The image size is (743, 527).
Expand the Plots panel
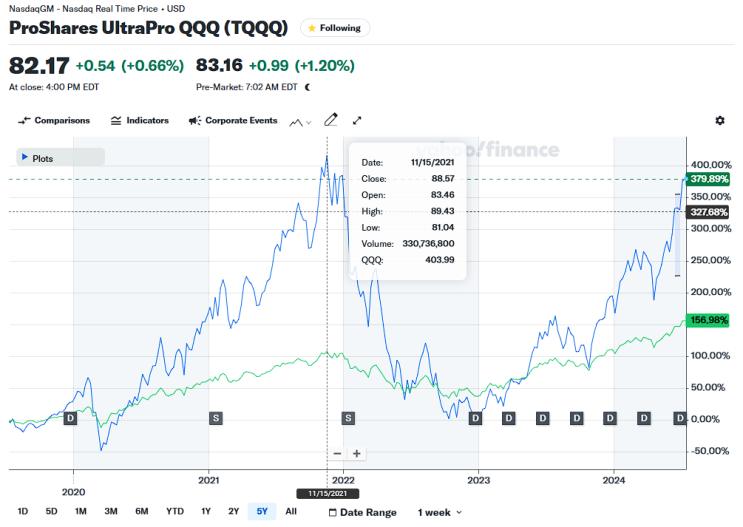click(61, 158)
